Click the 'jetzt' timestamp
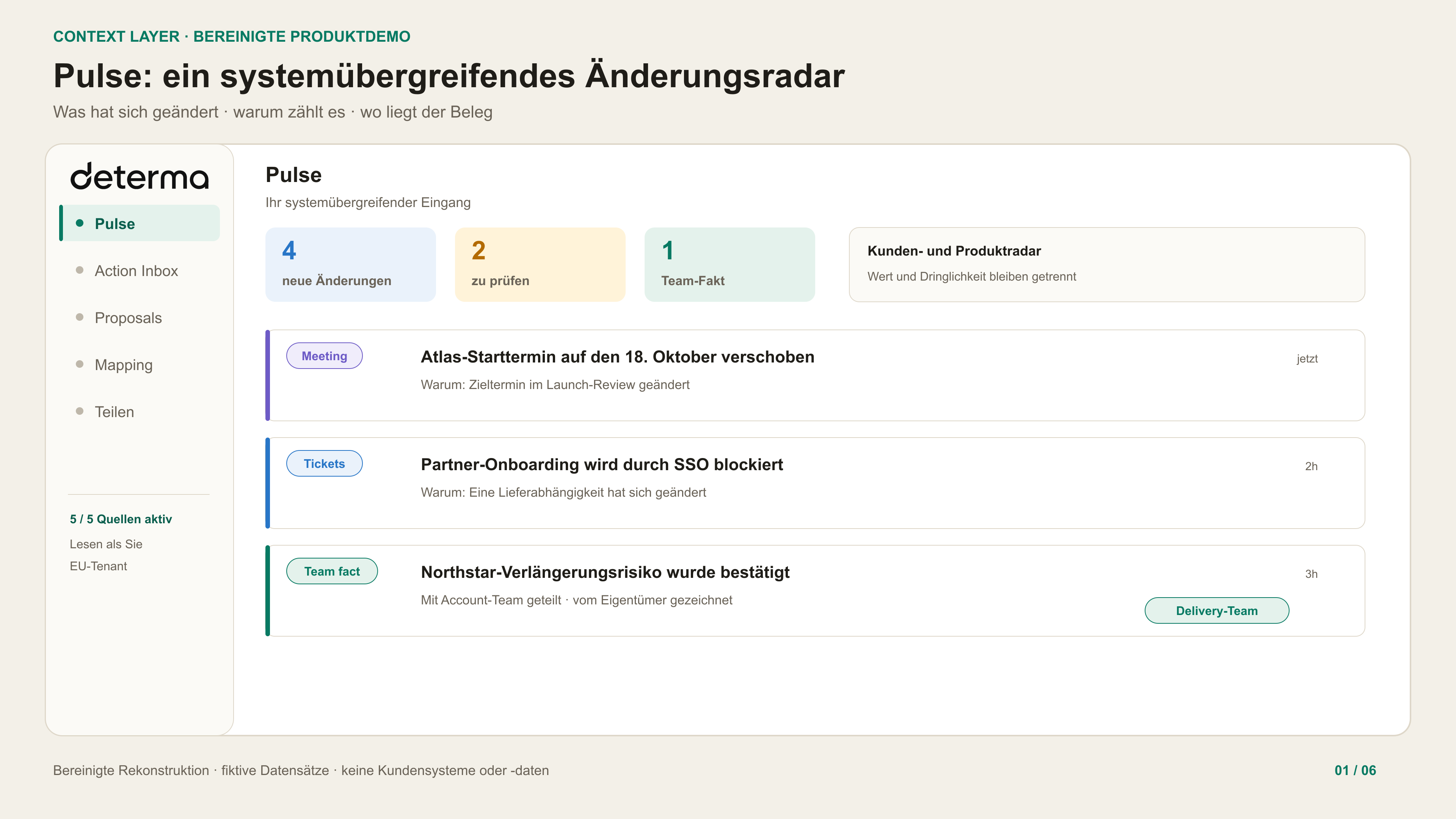Screen dimensions: 1456x819 [1307, 359]
